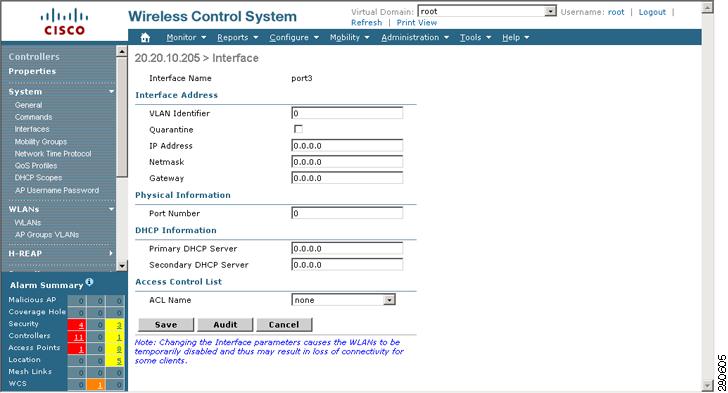Click the sidebar scroll down arrow
This screenshot has height=393, width=728.
pos(122,266)
